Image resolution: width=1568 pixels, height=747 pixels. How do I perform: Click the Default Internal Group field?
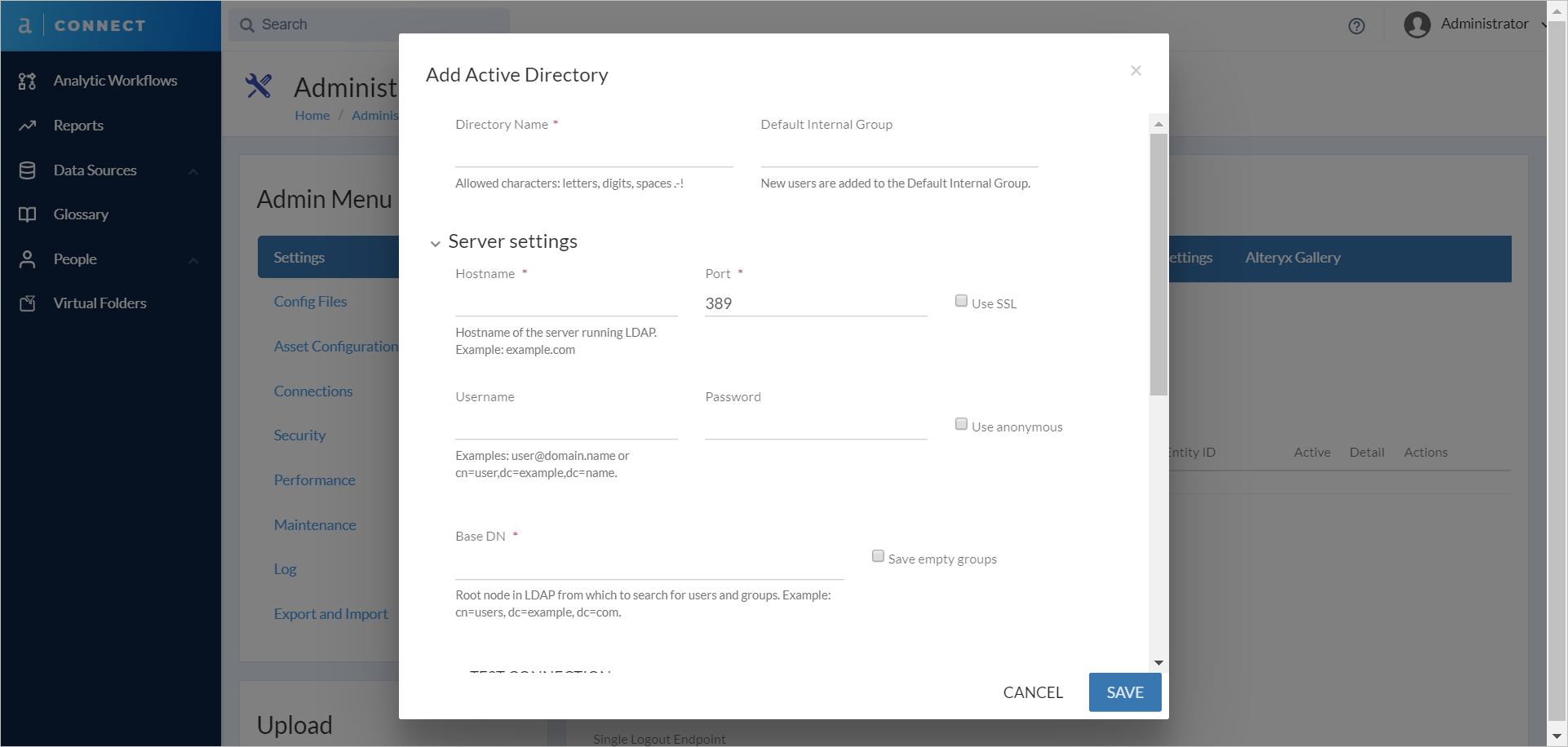pos(899,153)
